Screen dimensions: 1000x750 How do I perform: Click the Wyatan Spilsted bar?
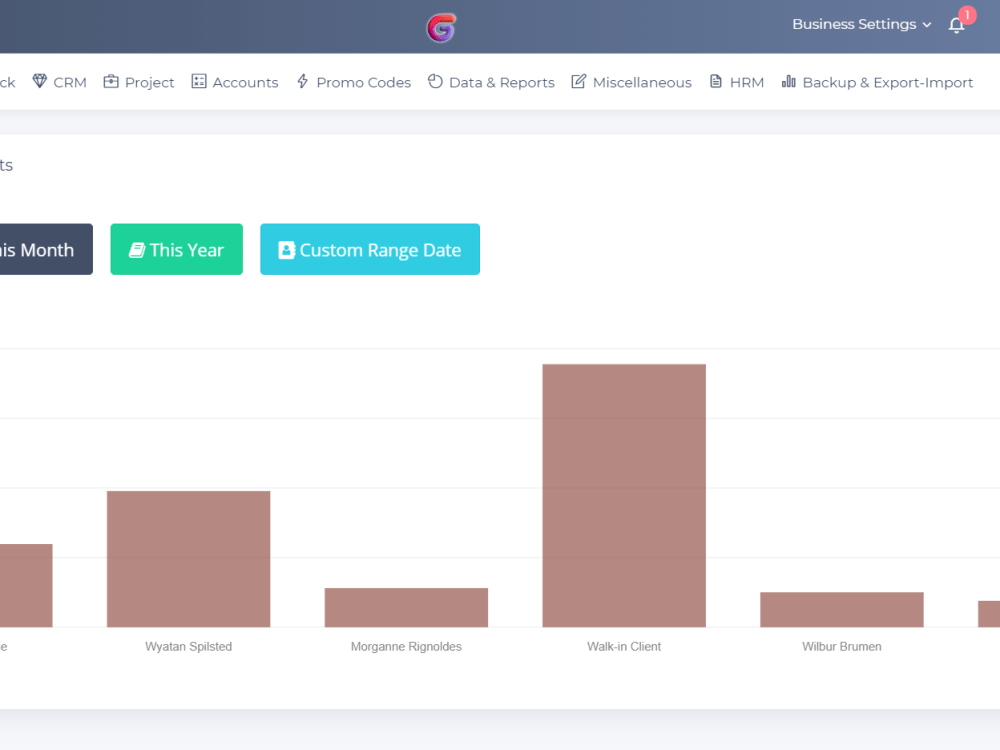189,559
